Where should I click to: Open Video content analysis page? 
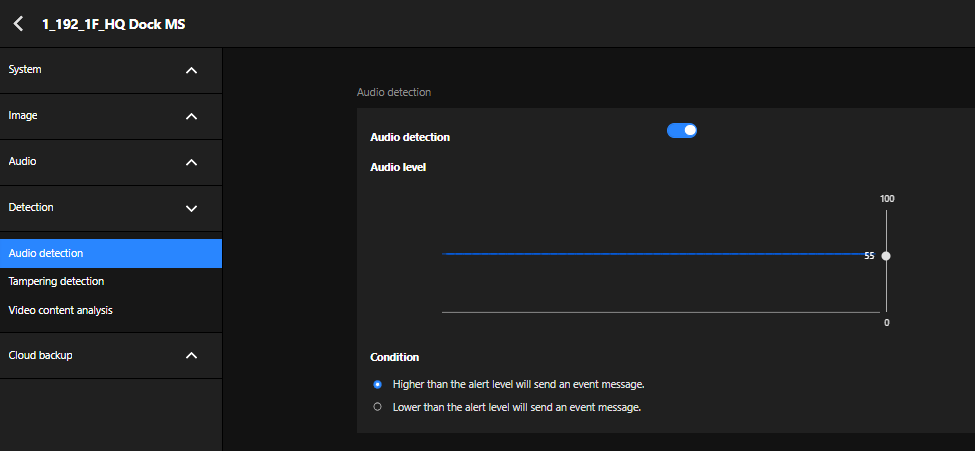[60, 310]
